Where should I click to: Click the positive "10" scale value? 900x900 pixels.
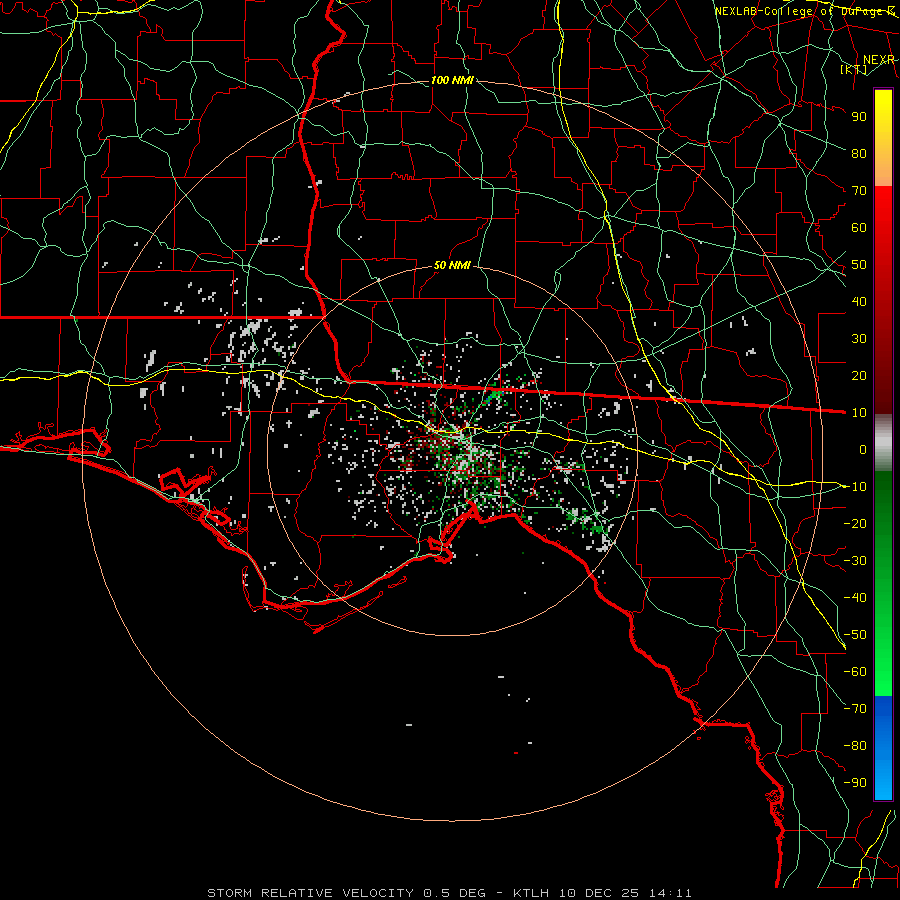[x=859, y=413]
